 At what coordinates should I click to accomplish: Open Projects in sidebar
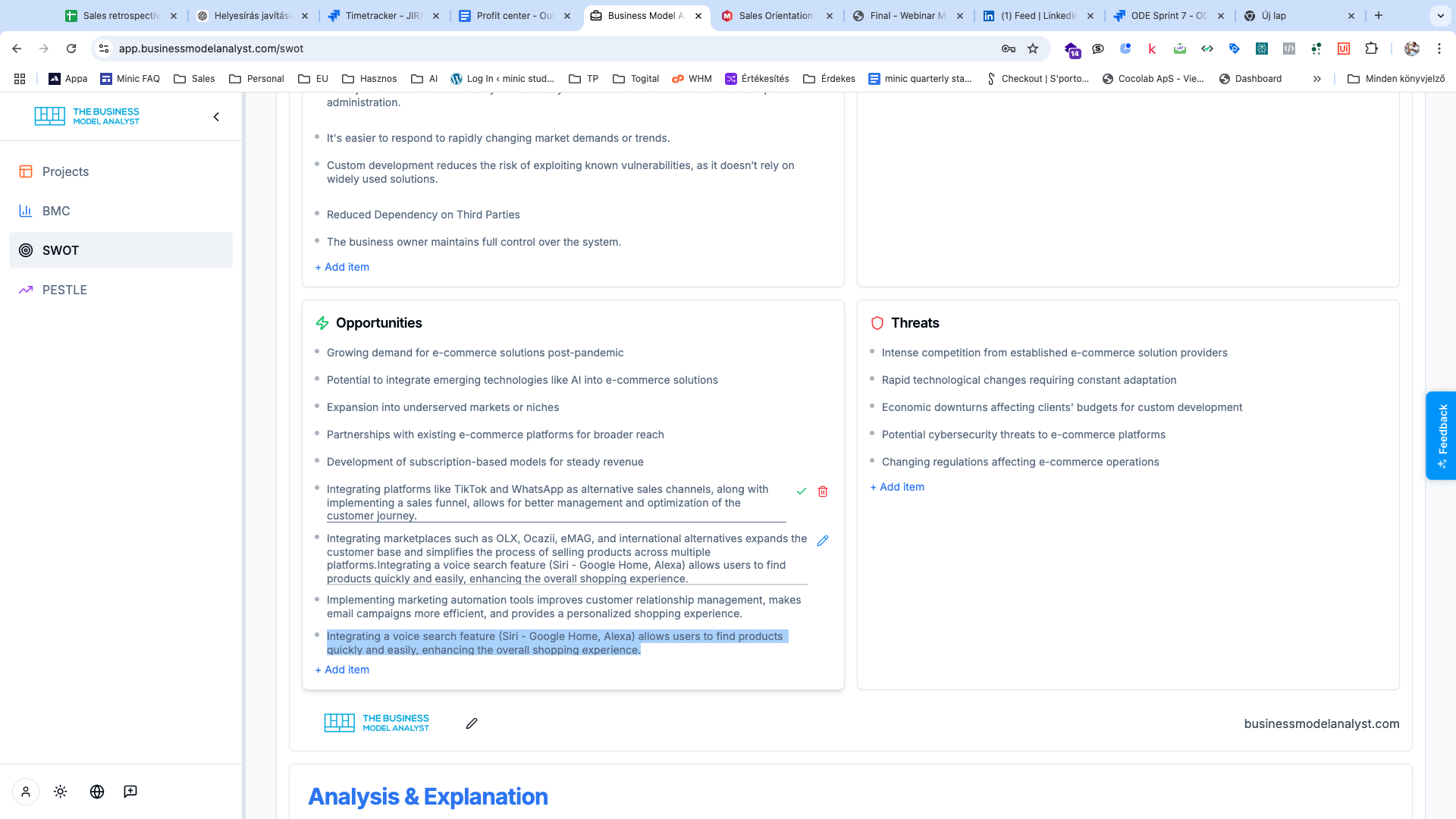65,171
